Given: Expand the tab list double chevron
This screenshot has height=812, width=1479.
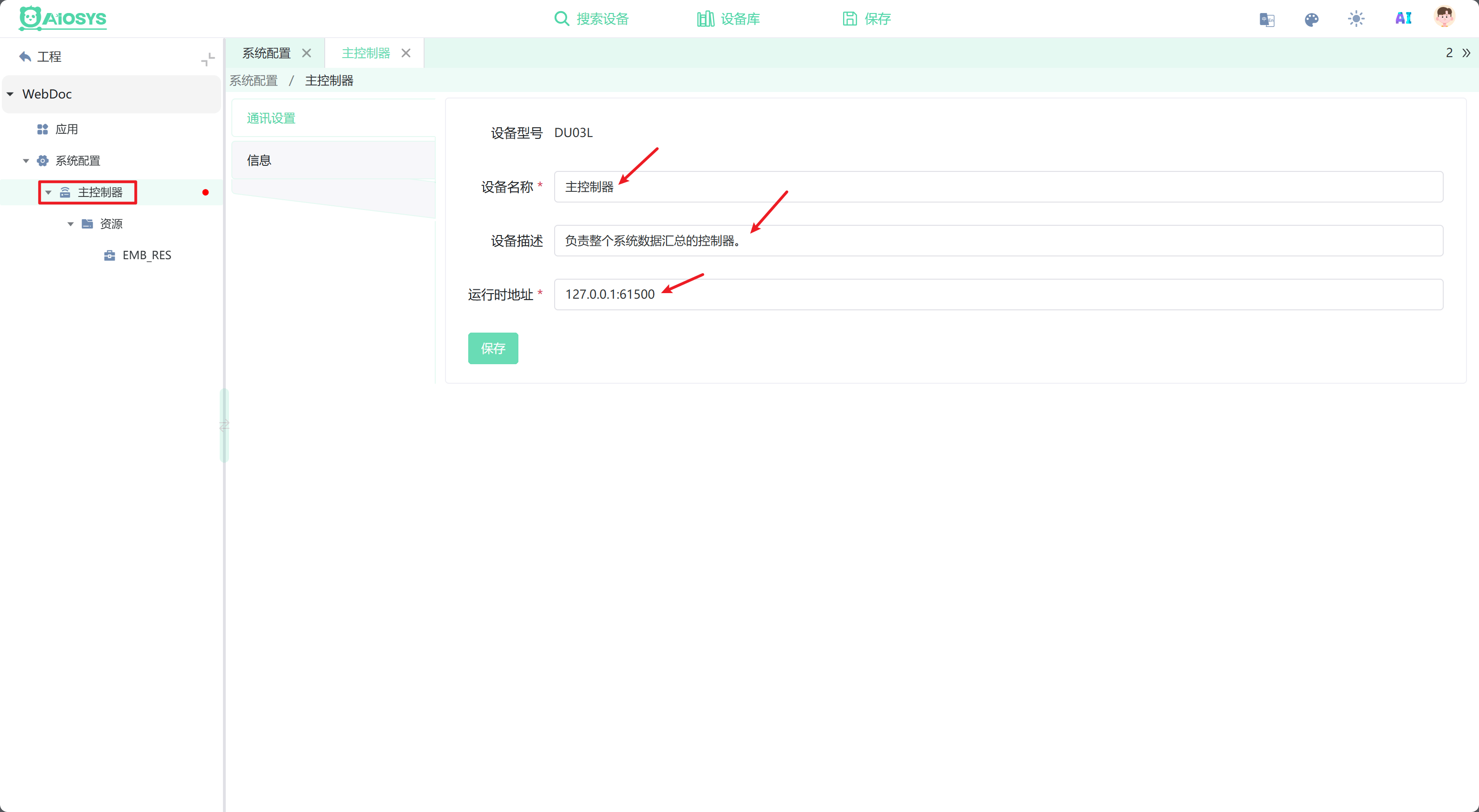Looking at the screenshot, I should [1466, 53].
